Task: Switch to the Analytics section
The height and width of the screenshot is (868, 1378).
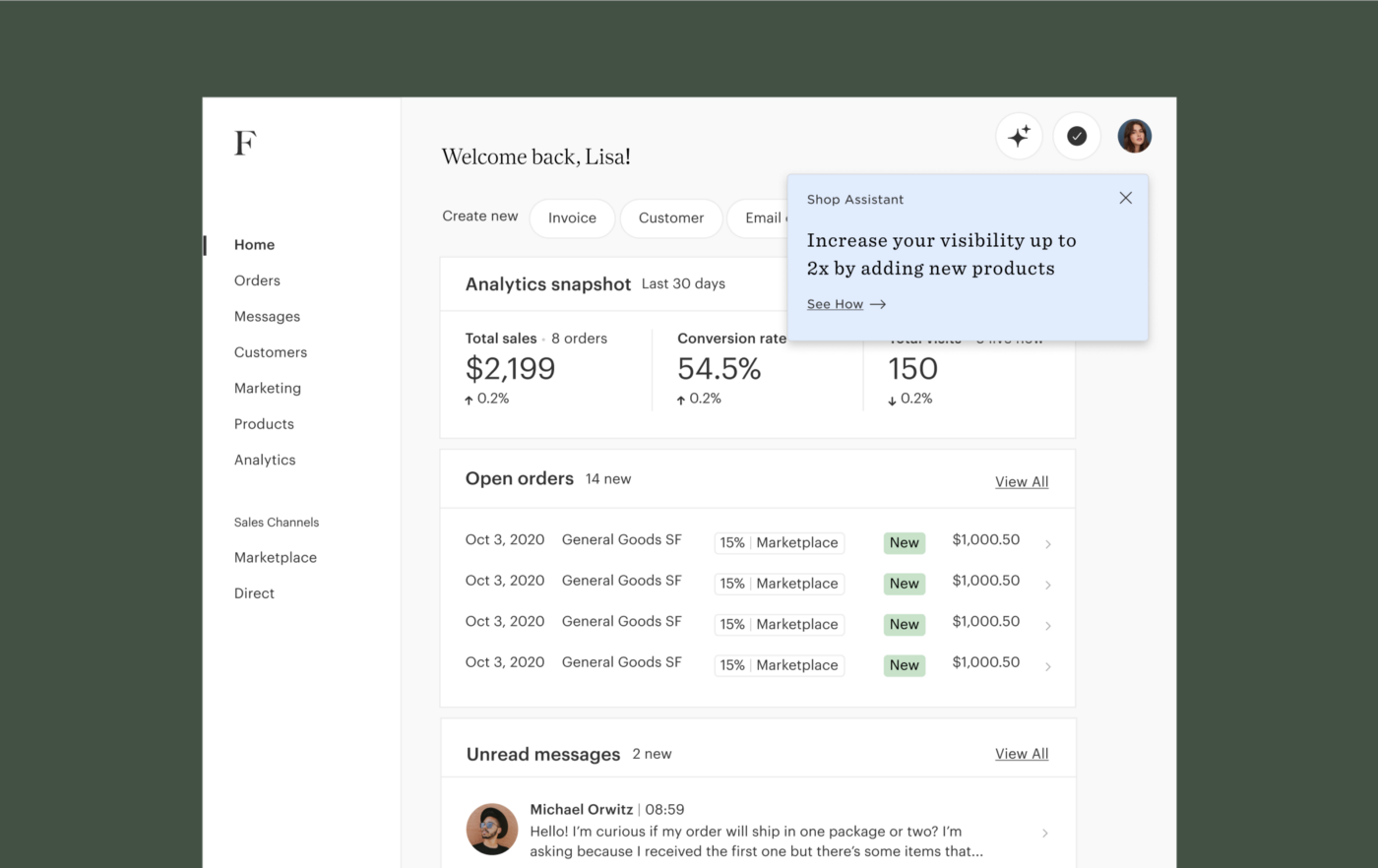Action: tap(265, 459)
